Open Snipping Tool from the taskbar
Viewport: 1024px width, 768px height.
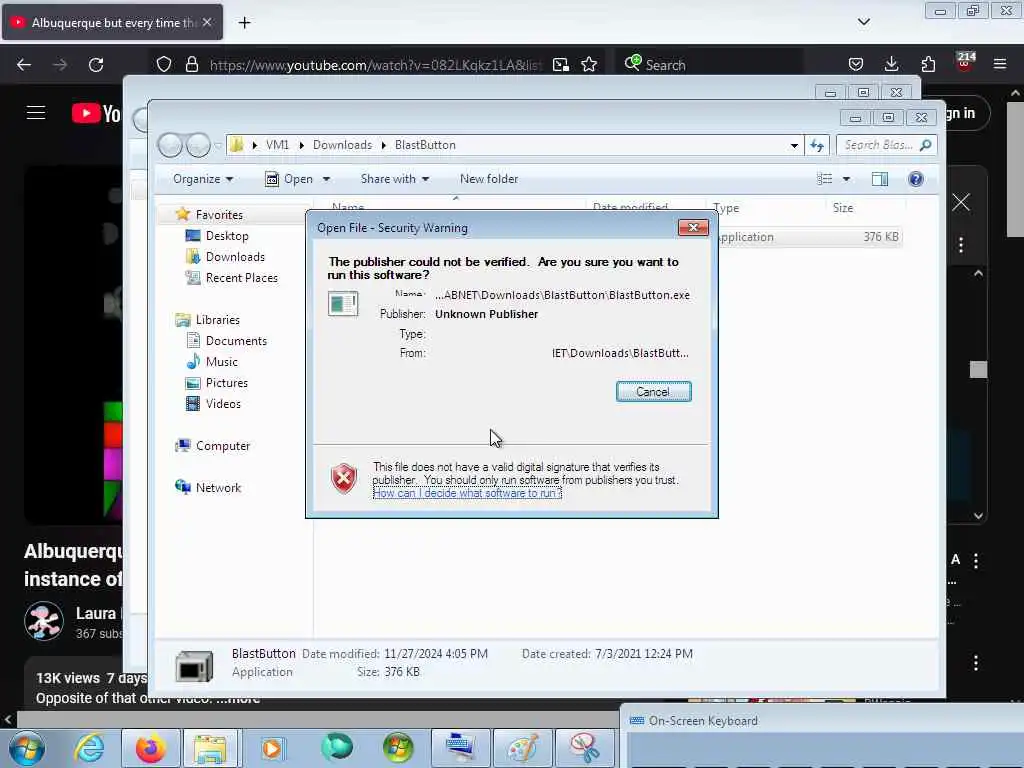(584, 748)
